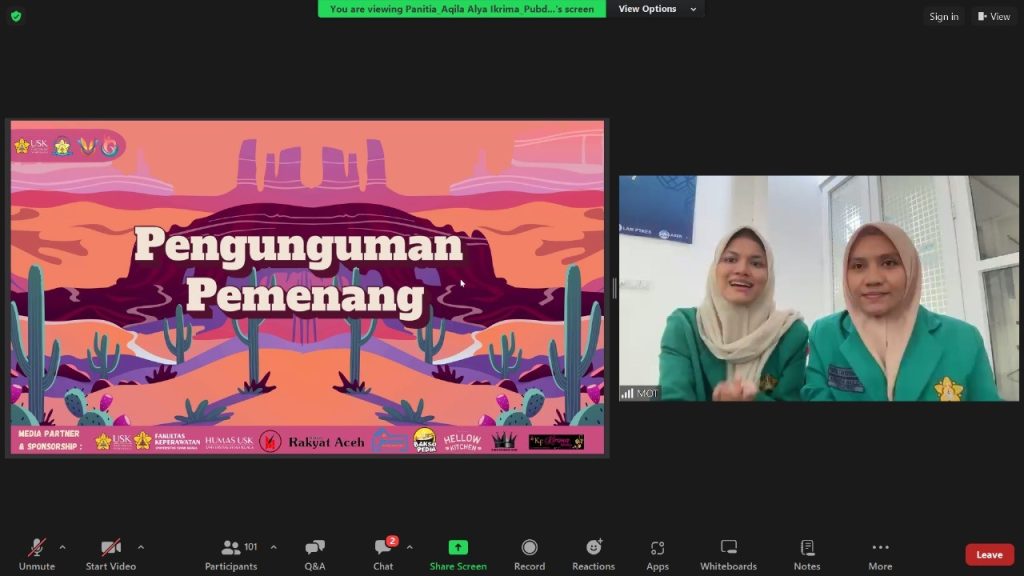1024x576 pixels.
Task: Open Chat with unread messages
Action: point(383,553)
